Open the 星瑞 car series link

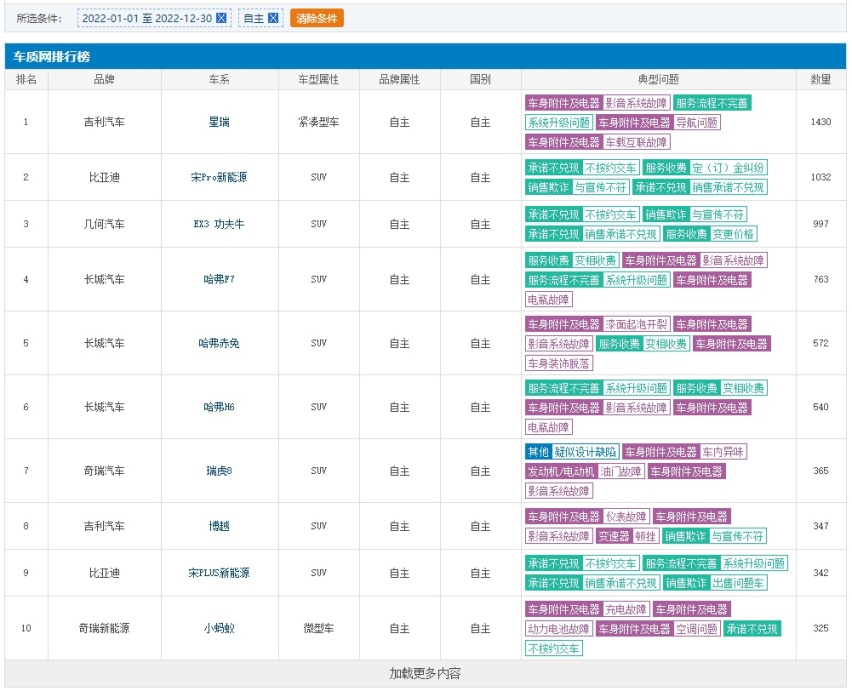[x=219, y=122]
